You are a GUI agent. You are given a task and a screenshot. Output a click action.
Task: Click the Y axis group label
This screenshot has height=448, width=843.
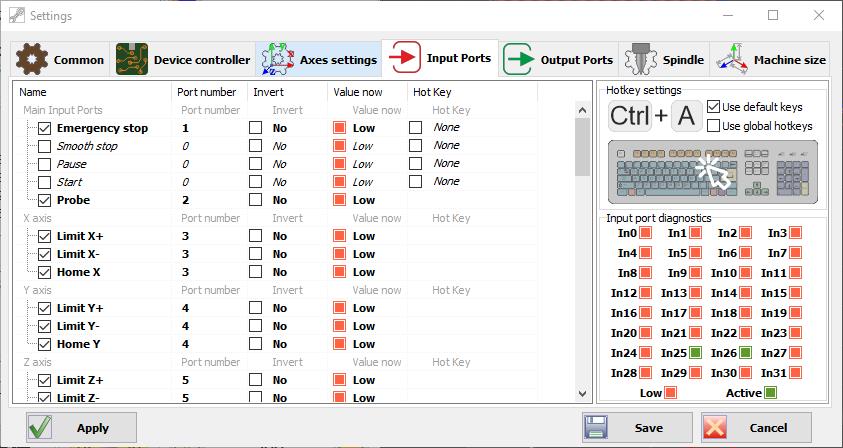pyautogui.click(x=37, y=290)
